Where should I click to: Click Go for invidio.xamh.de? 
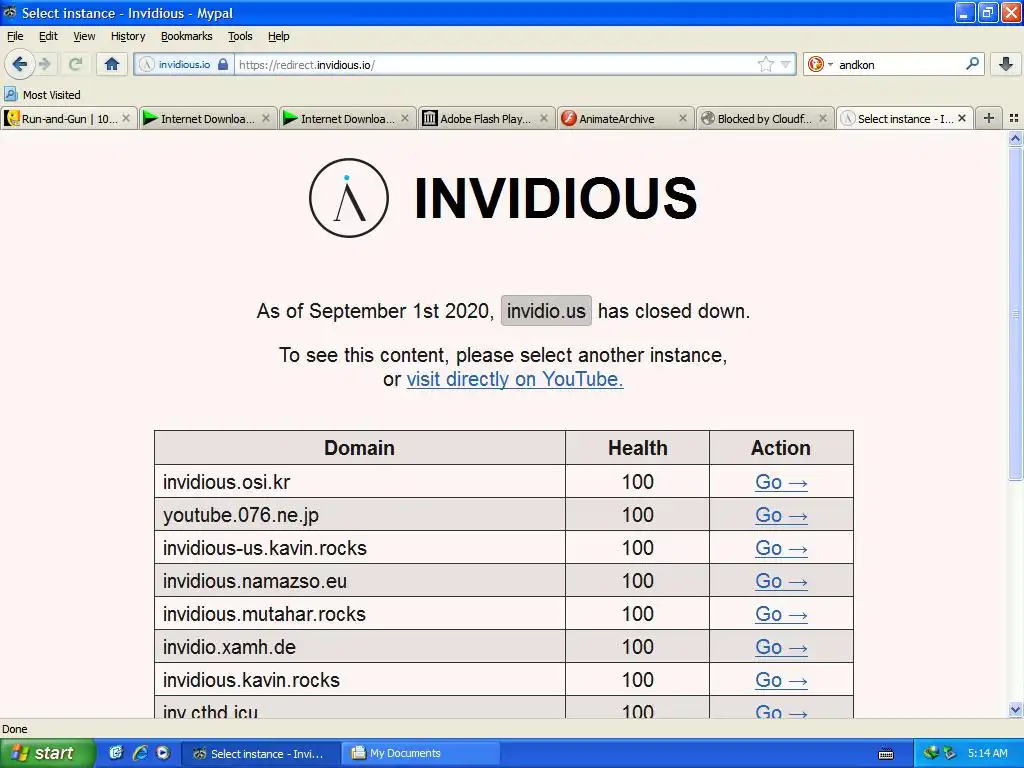pos(781,647)
